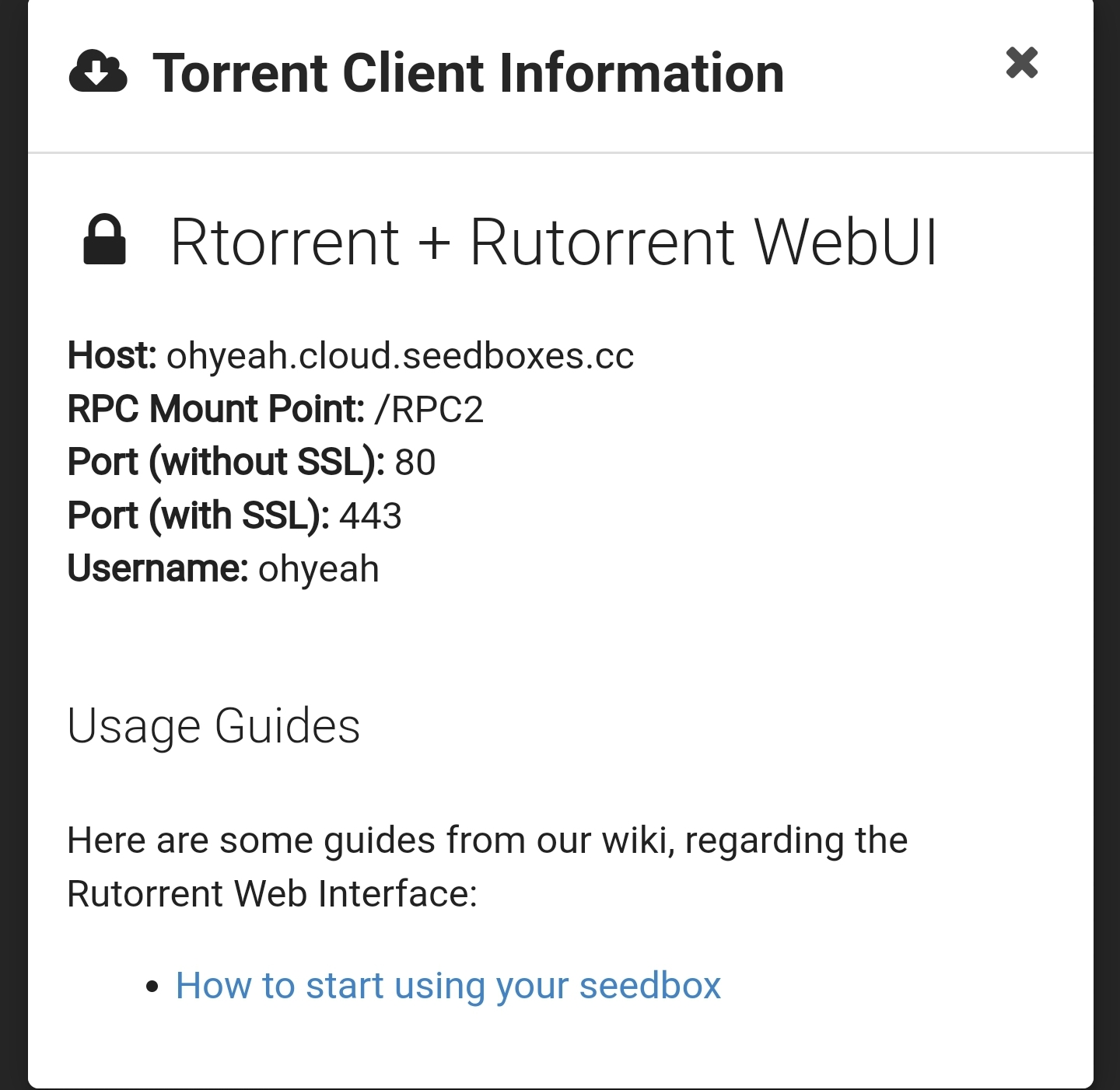Viewport: 1120px width, 1090px height.
Task: Click the Port (with SSL) label
Action: pyautogui.click(x=198, y=515)
